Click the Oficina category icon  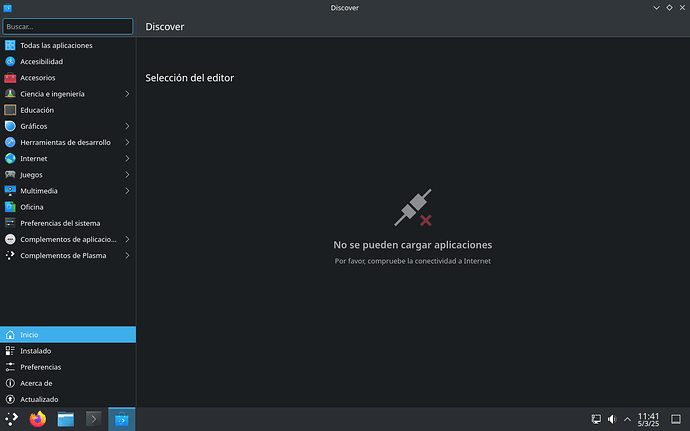coord(10,207)
